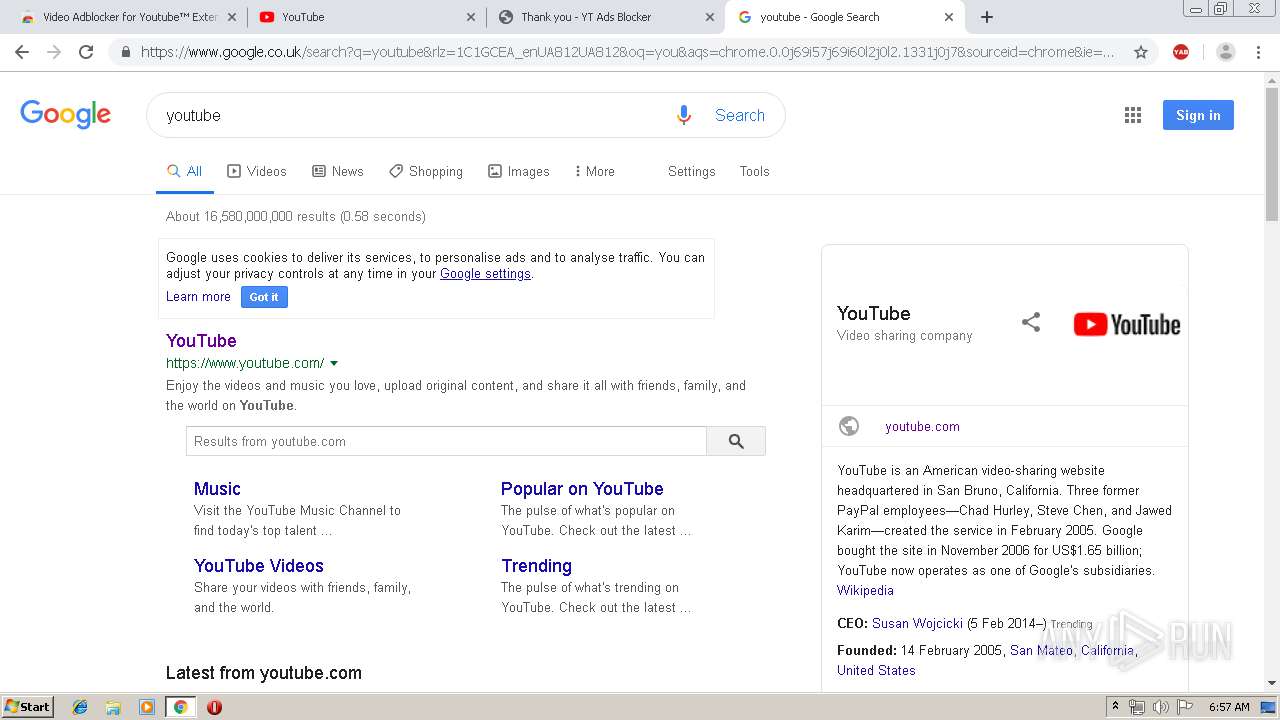Screen dimensions: 1280x720
Task: Open the file explorer taskbar icon
Action: (x=113, y=707)
